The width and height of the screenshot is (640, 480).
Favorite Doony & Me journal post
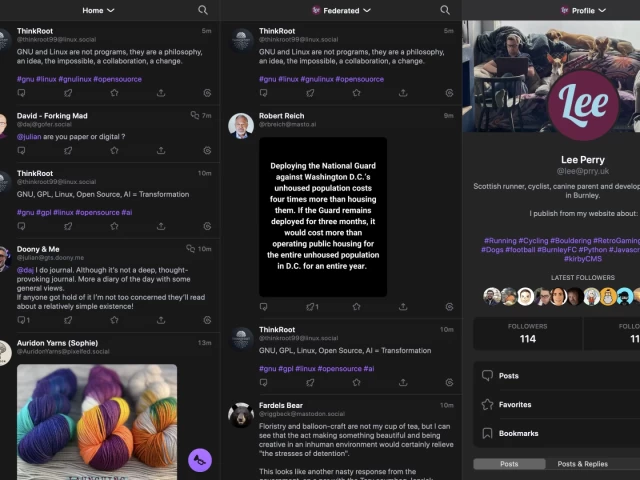click(114, 320)
